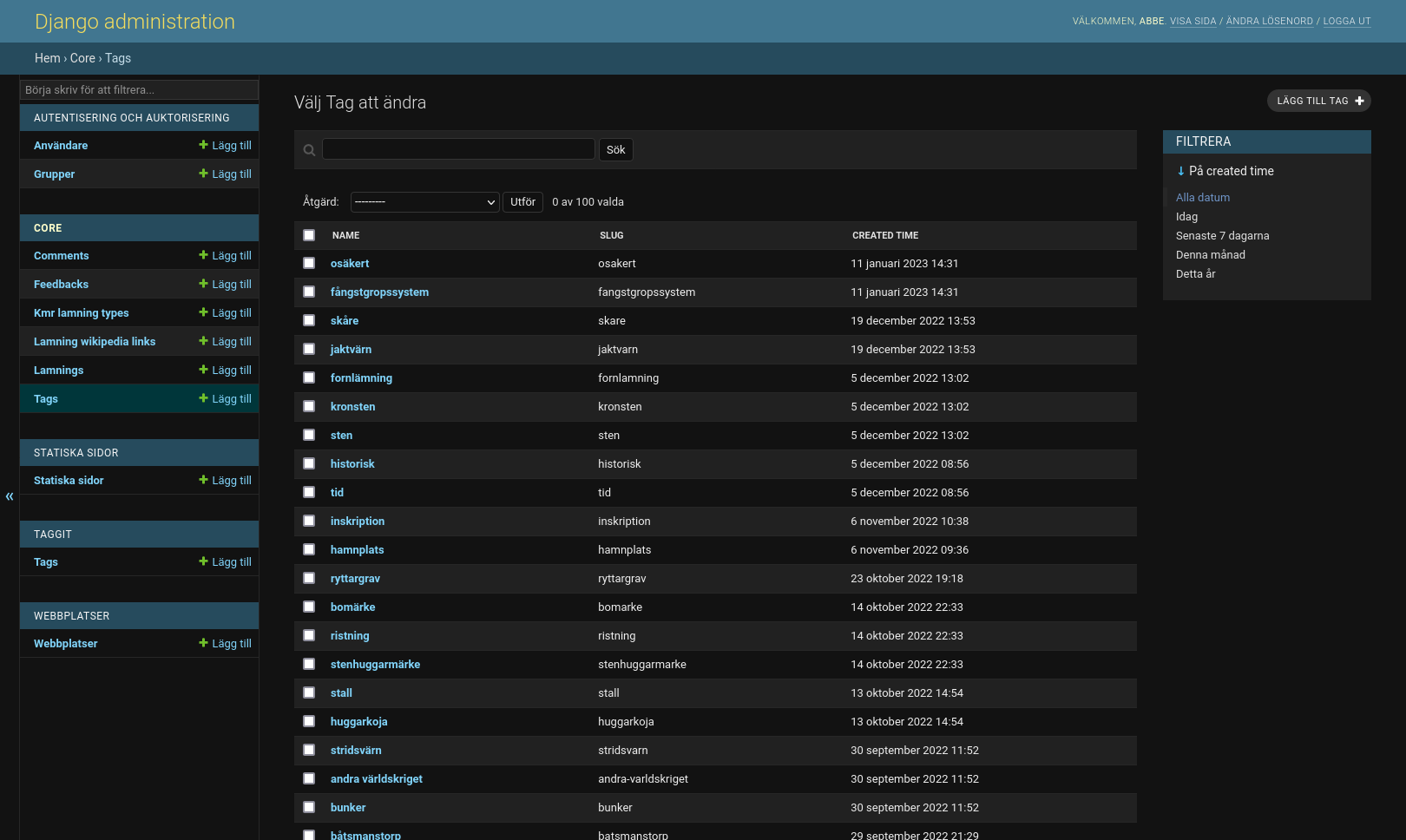
Task: Click the green plus to add a new Comment
Action: 205,255
